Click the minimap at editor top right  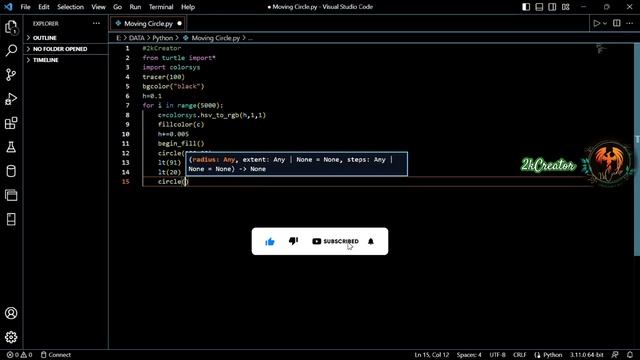tap(601, 49)
